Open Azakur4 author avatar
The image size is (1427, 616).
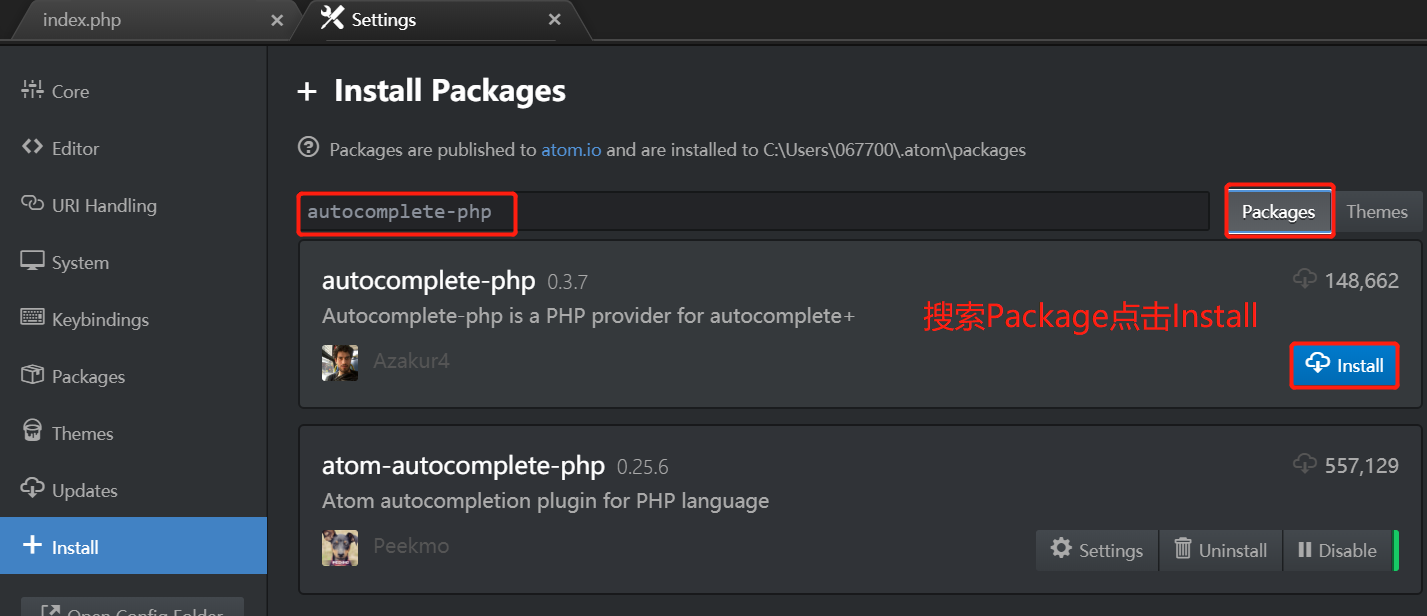(x=340, y=362)
